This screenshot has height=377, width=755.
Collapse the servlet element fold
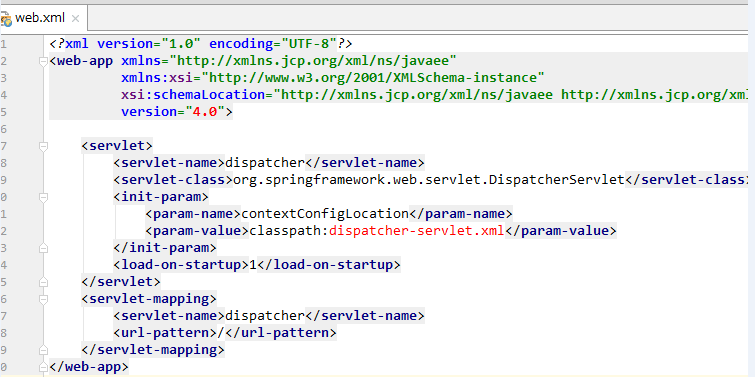pos(43,146)
